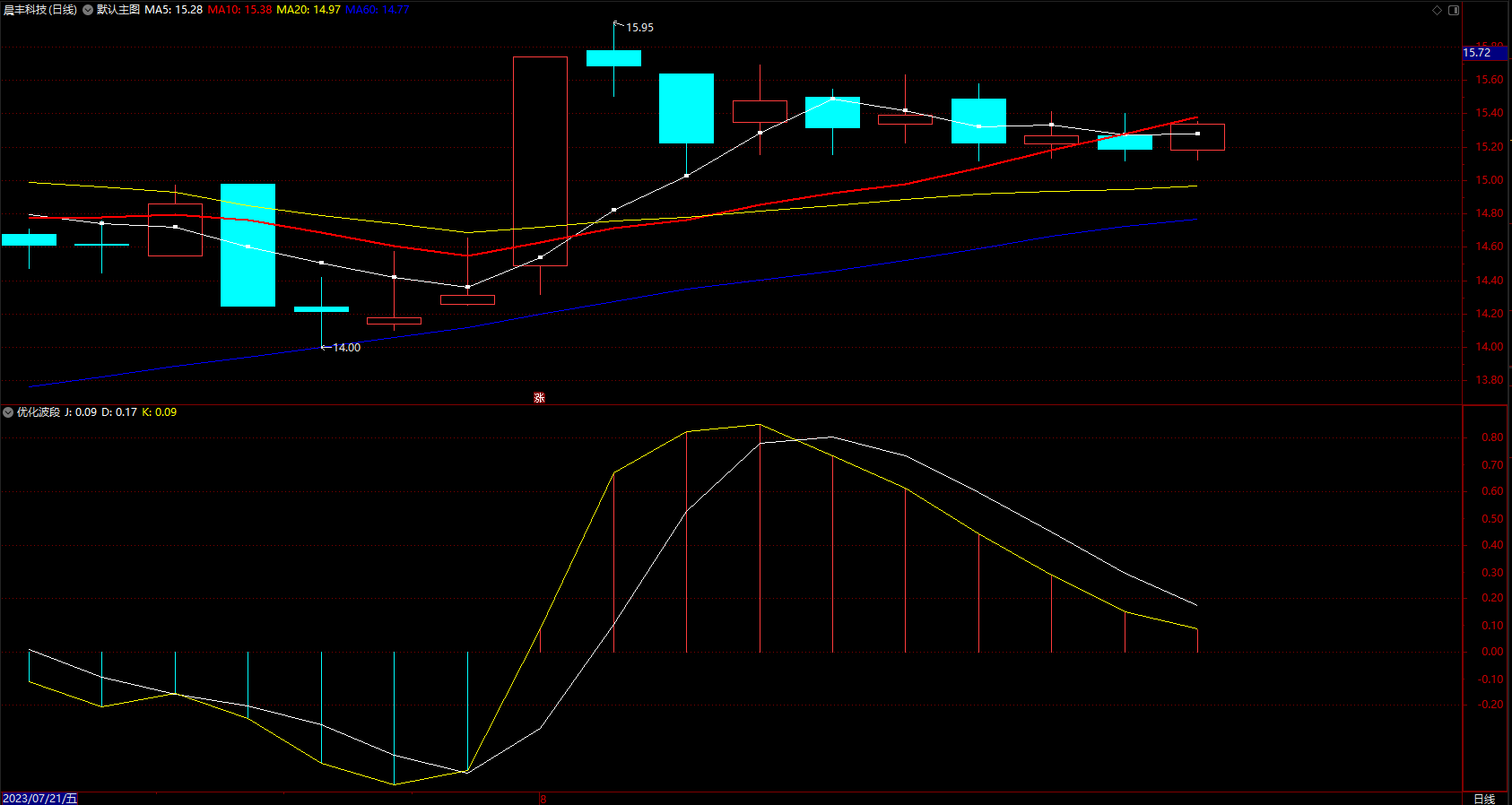Click the 涨 marker icon below the candles
The width and height of the screenshot is (1512, 805).
coord(539,397)
